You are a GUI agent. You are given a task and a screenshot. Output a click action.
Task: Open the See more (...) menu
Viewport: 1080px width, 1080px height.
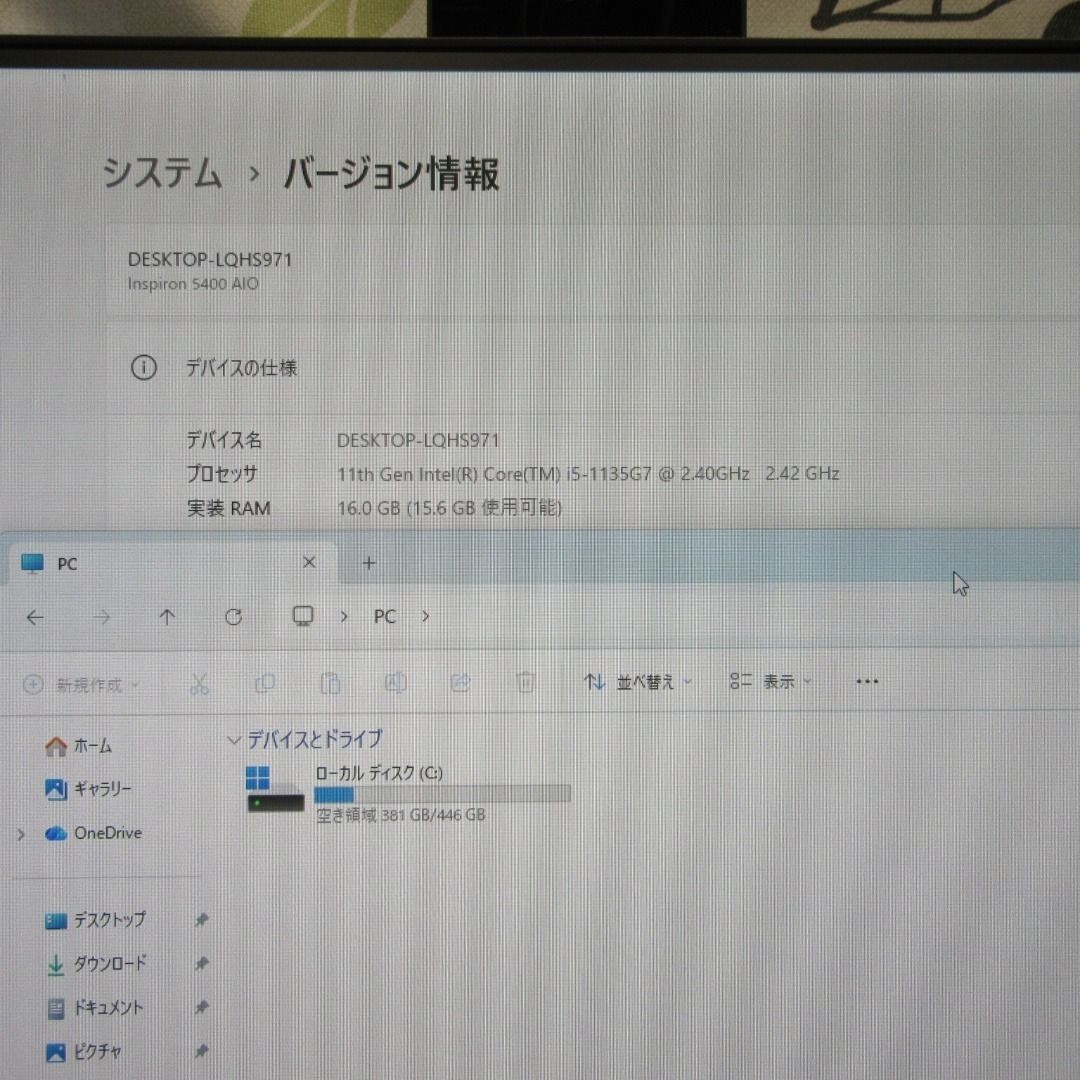(866, 681)
